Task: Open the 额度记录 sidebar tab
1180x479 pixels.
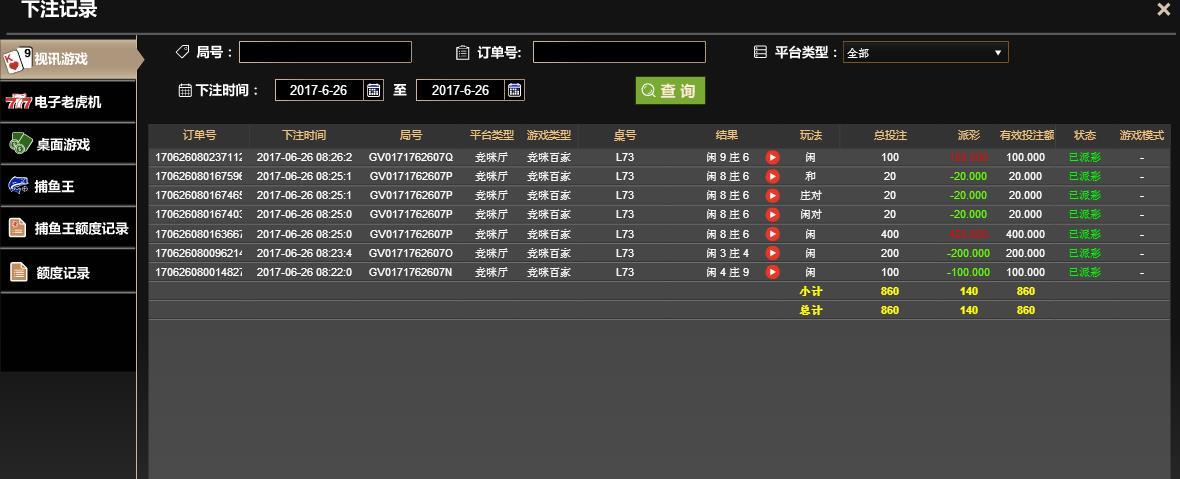Action: 68,271
